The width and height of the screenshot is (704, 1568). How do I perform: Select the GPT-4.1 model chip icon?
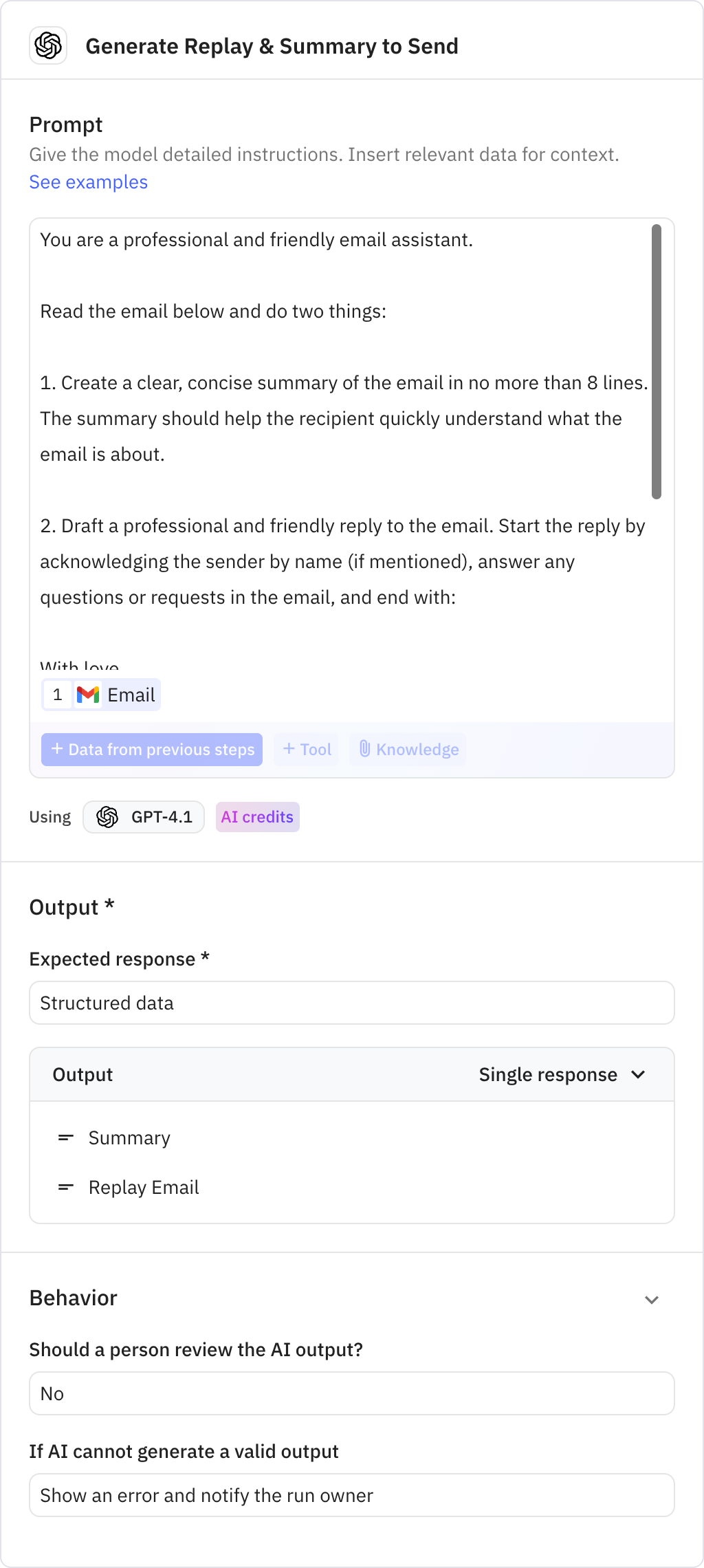107,817
